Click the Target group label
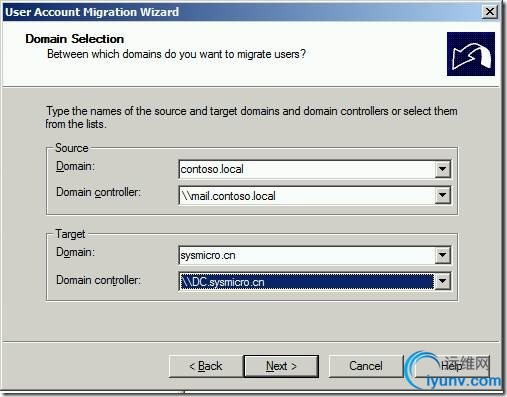 click(70, 234)
